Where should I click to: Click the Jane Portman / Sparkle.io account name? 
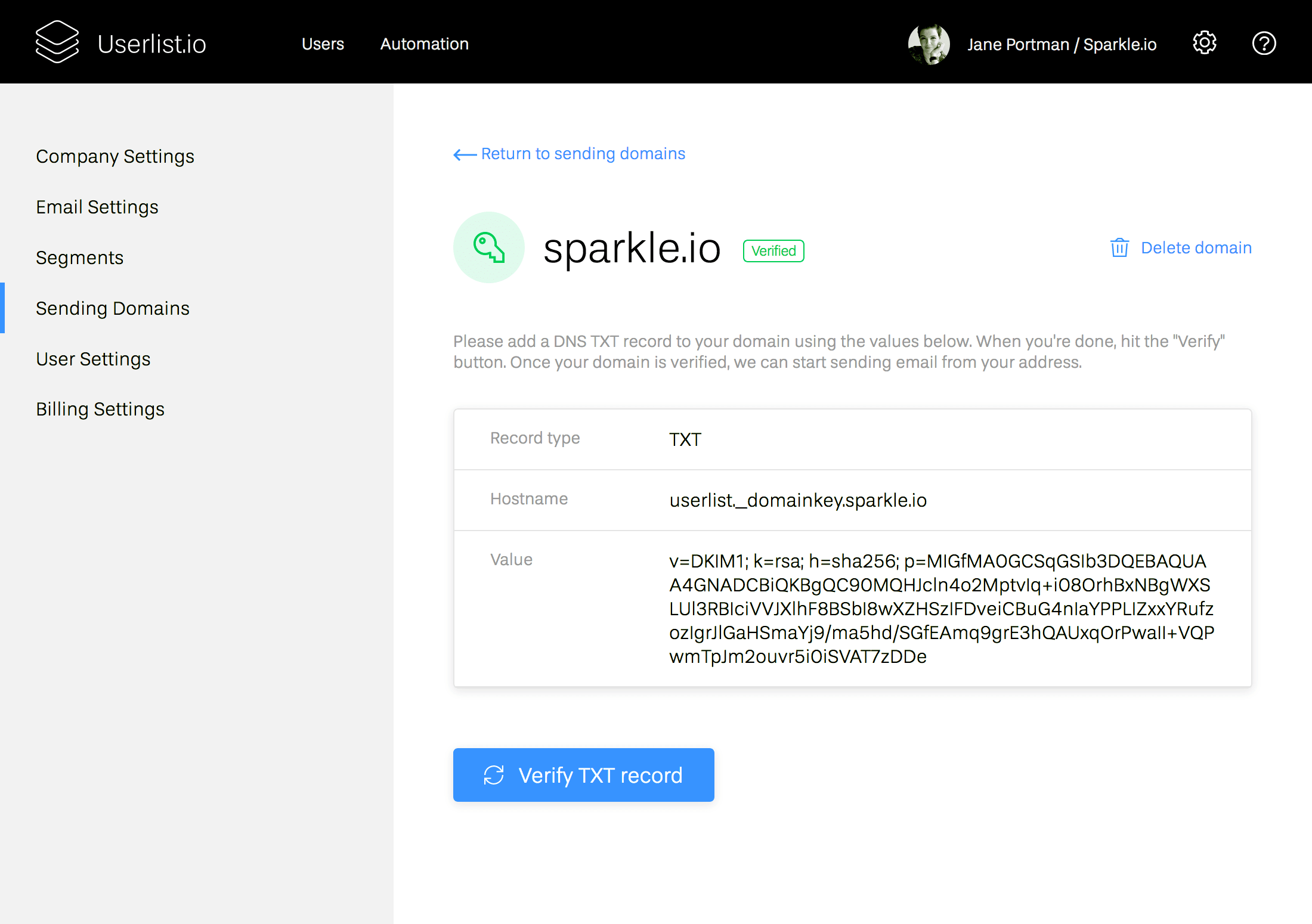pyautogui.click(x=1062, y=44)
